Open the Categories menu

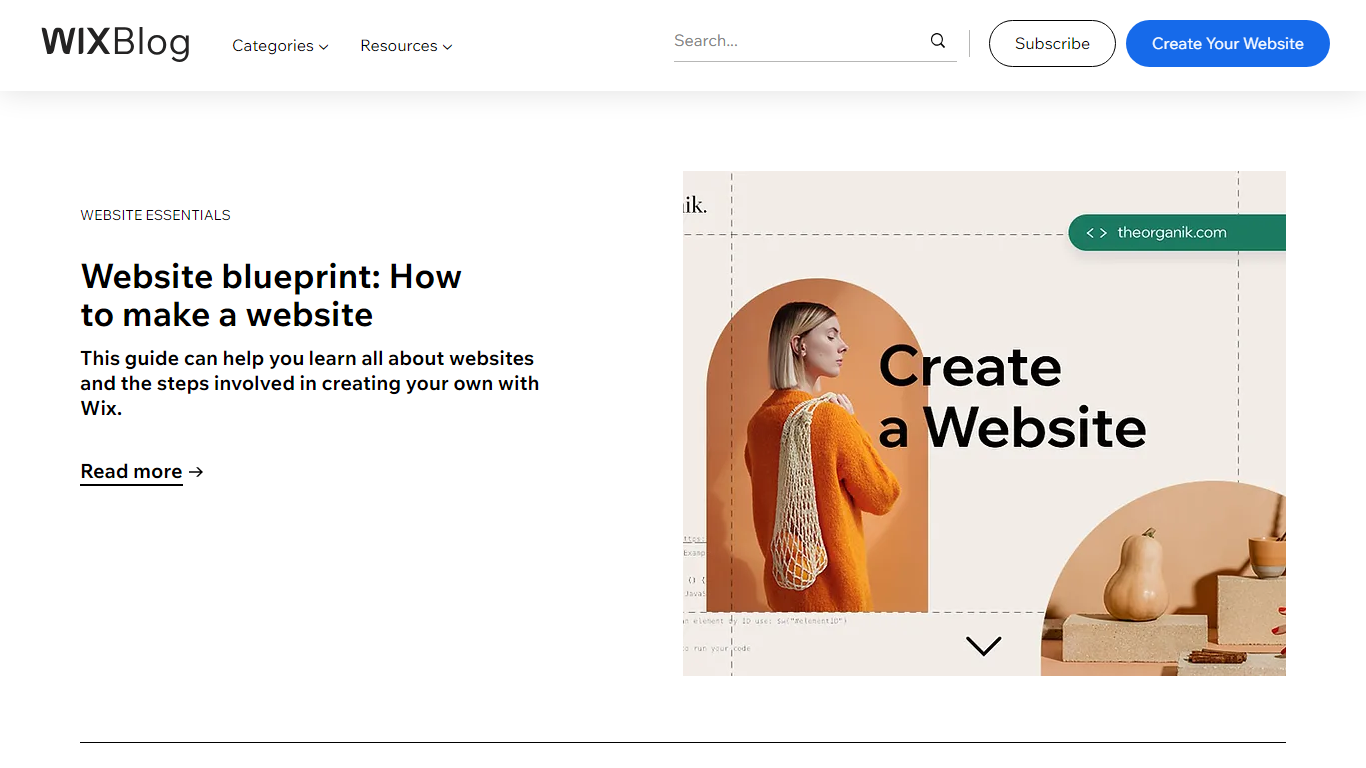point(273,46)
